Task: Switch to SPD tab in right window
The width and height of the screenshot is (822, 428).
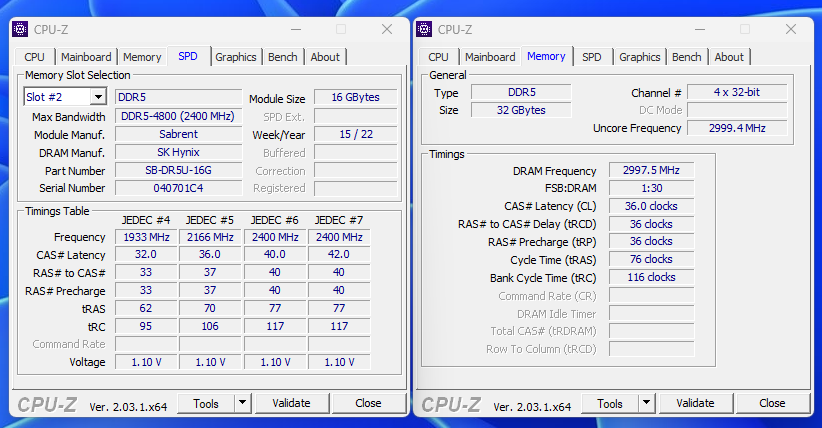Action: click(x=591, y=57)
